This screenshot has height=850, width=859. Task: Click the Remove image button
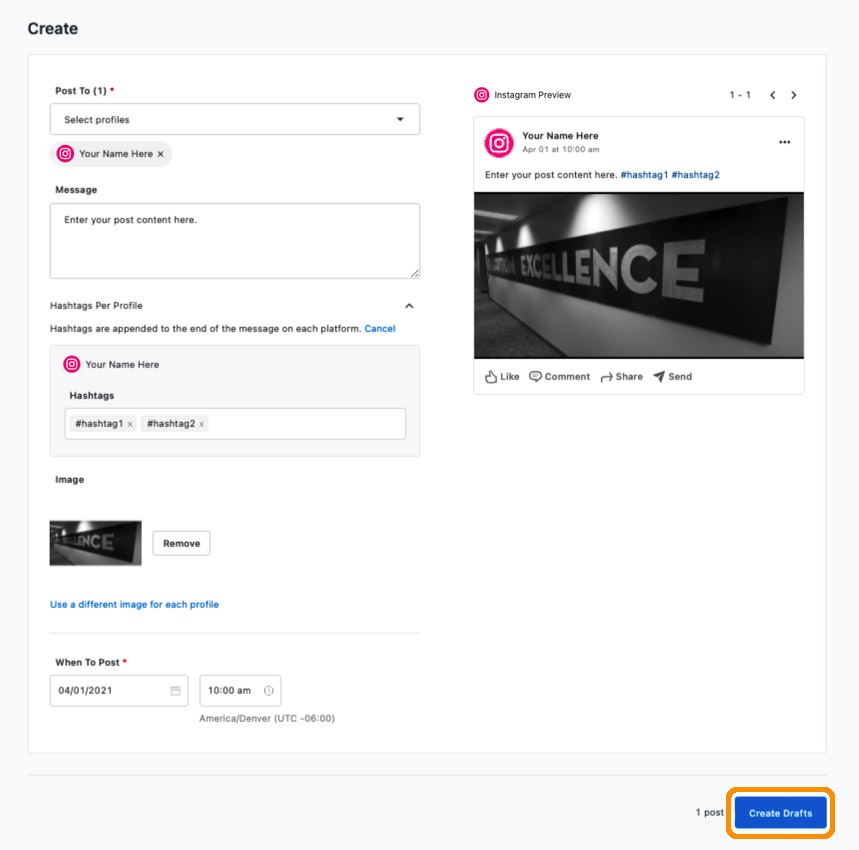[x=181, y=543]
